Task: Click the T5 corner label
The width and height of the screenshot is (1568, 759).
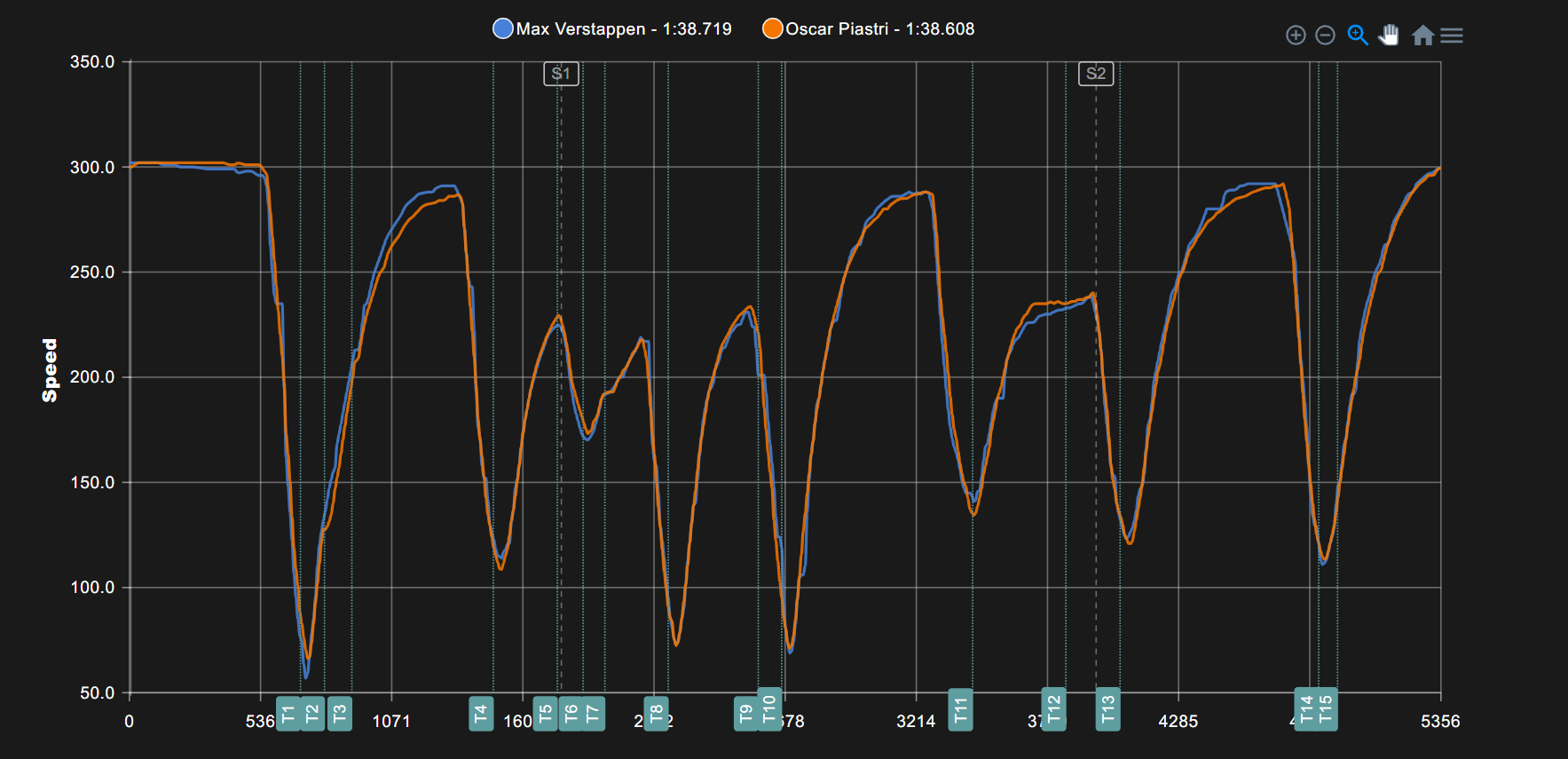Action: coord(546,714)
